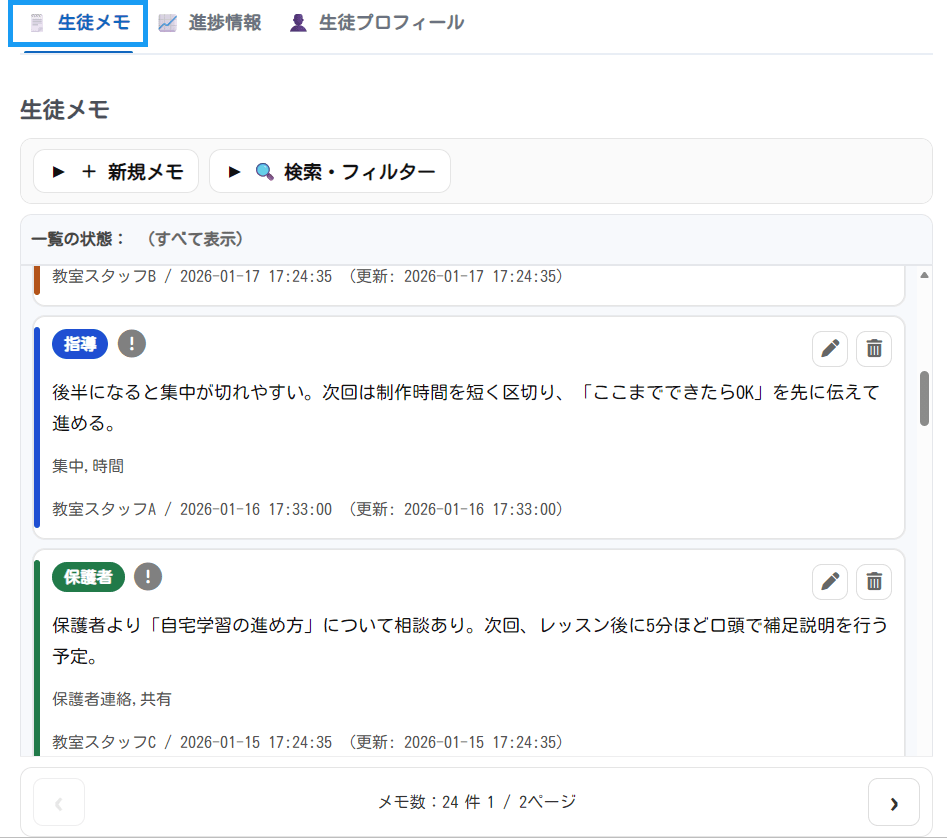
Task: Click the exclamation icon beside 保護者 badge
Action: click(148, 576)
